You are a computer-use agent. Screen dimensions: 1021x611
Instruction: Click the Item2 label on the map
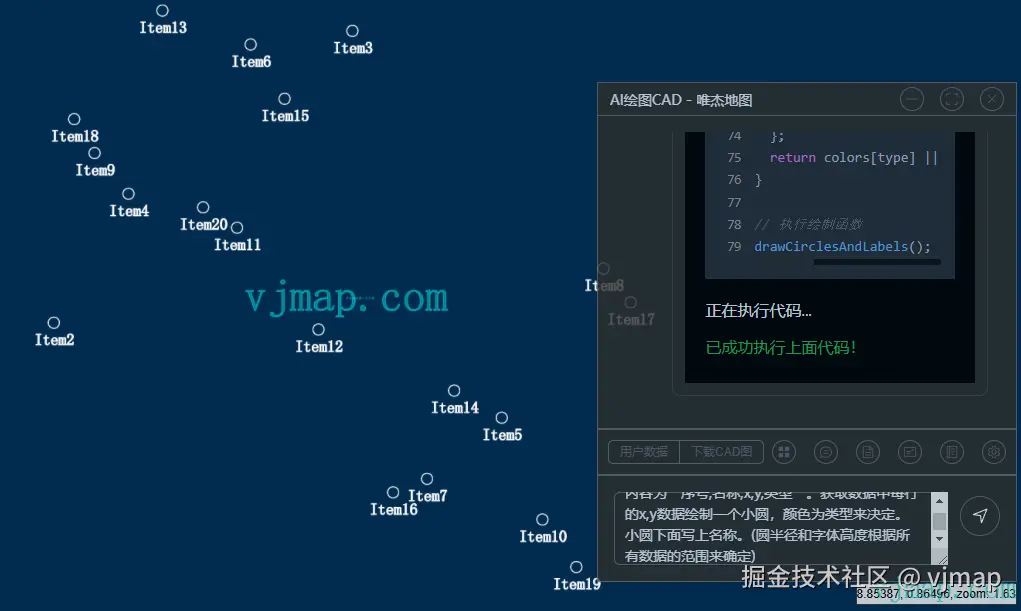coord(55,340)
